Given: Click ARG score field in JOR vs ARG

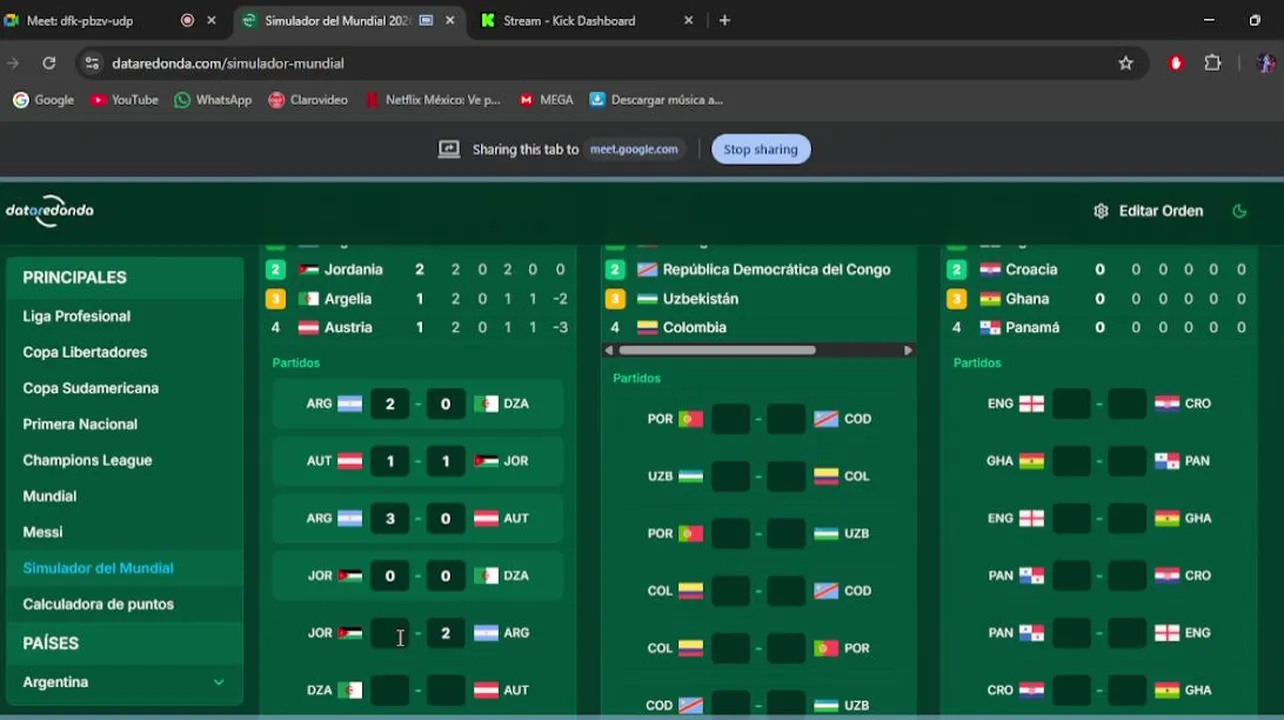Looking at the screenshot, I should [445, 633].
